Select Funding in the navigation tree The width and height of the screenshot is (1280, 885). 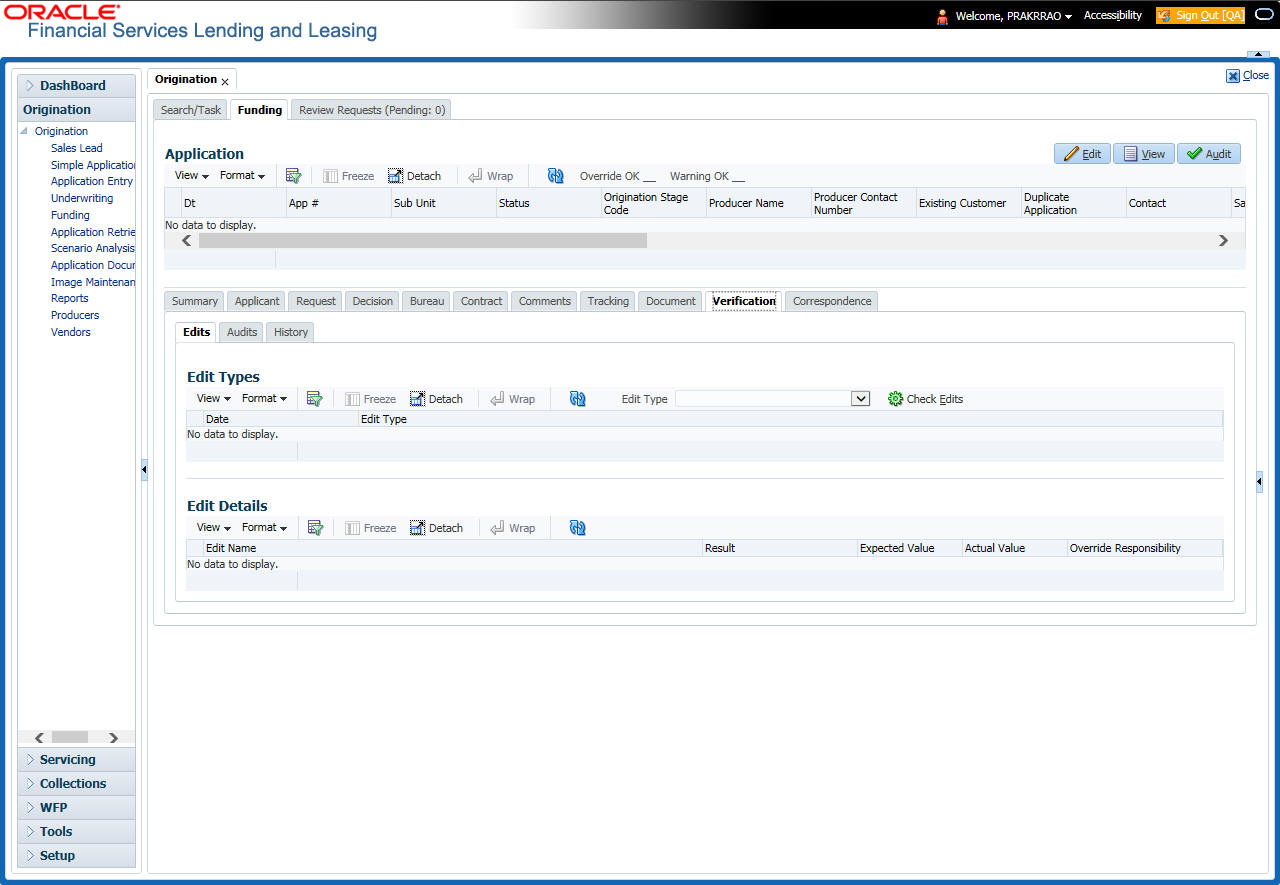click(70, 215)
